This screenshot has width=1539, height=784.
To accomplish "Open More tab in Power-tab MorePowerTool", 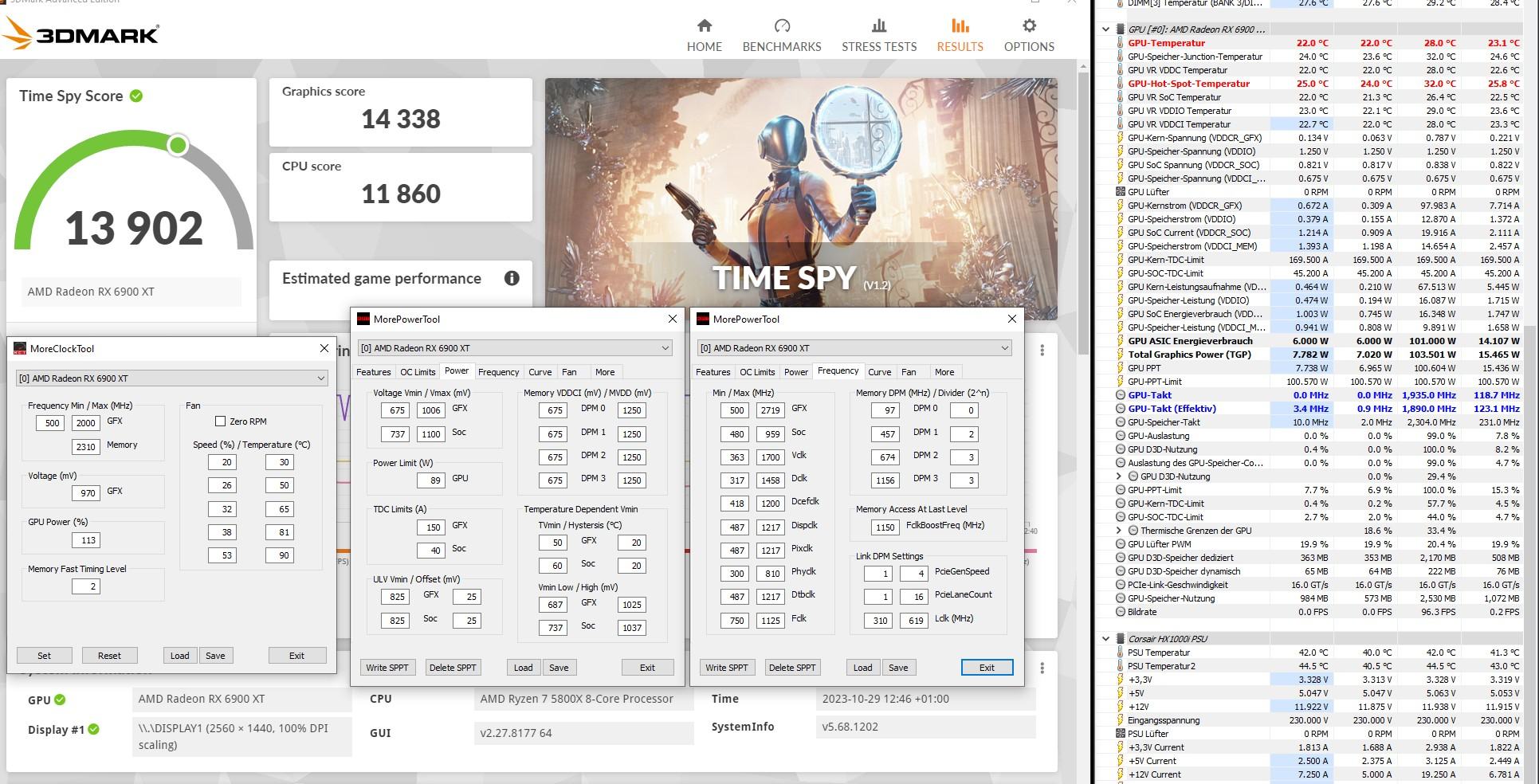I will (605, 372).
